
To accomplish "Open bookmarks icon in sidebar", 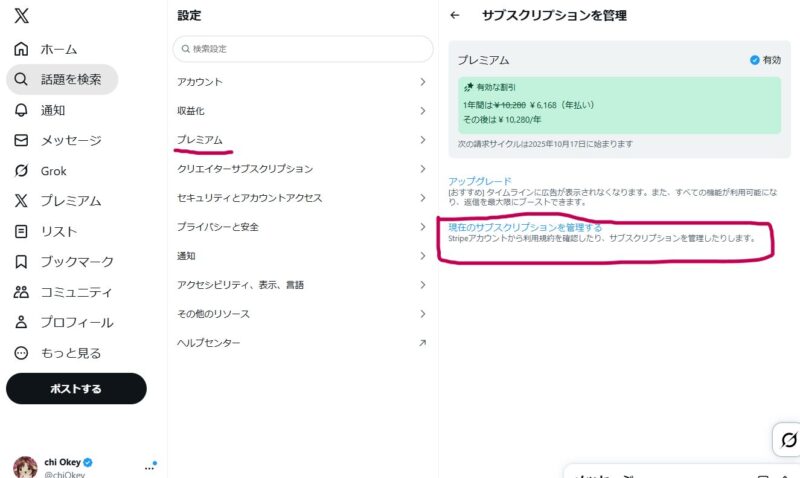I will coord(22,262).
